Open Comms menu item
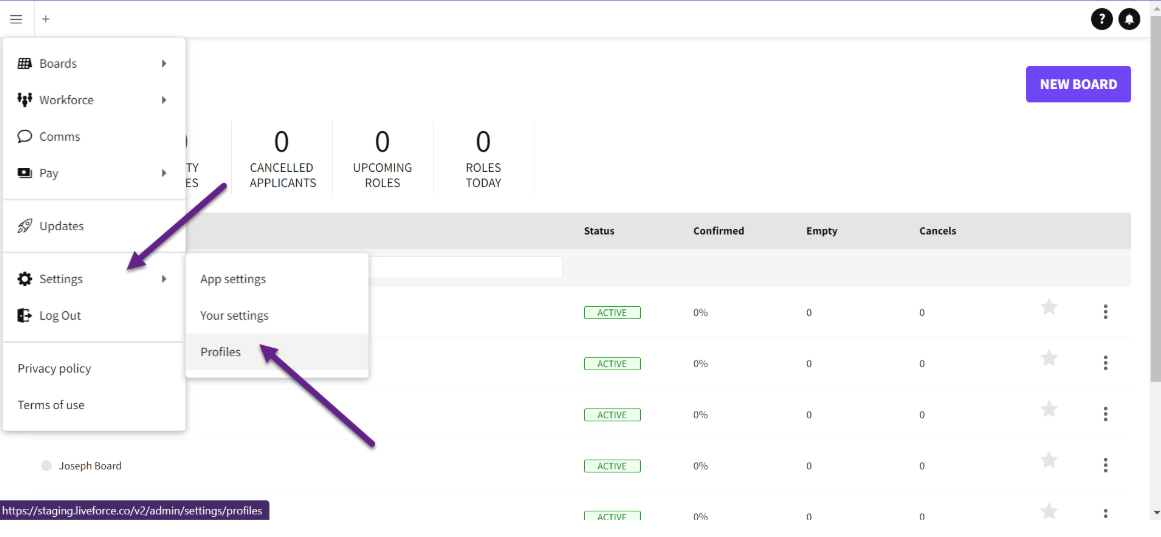 pyautogui.click(x=94, y=136)
